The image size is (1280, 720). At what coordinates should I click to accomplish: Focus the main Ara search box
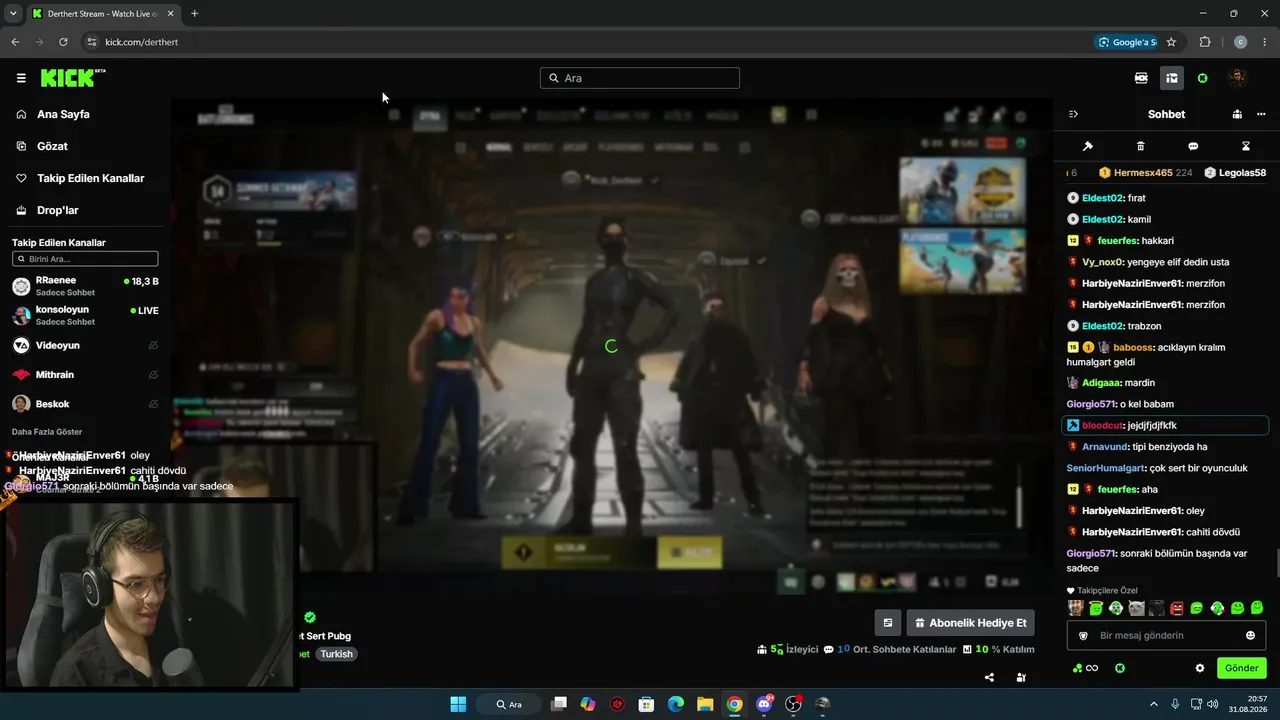tap(640, 78)
